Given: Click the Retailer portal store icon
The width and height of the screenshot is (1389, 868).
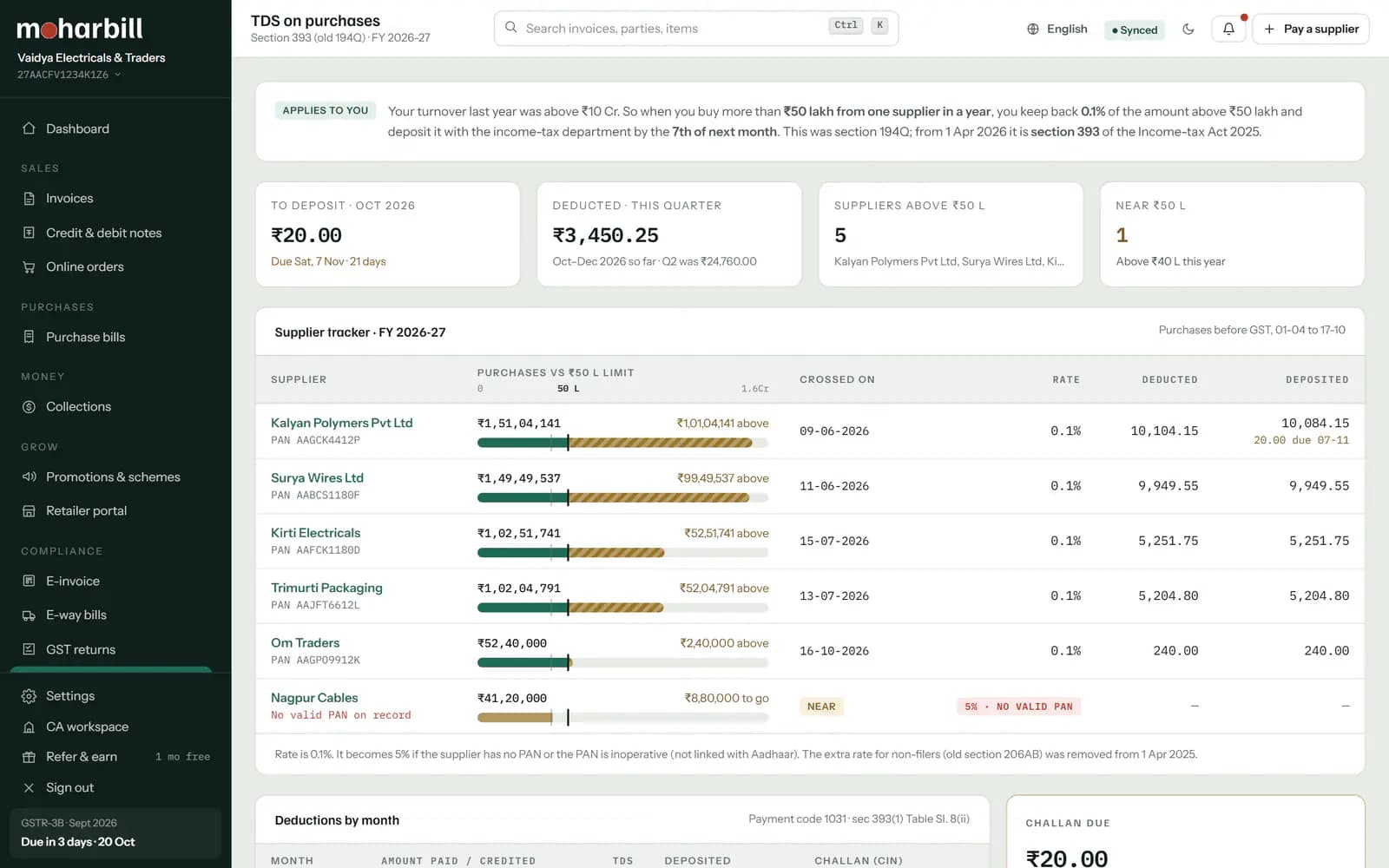Looking at the screenshot, I should (29, 510).
